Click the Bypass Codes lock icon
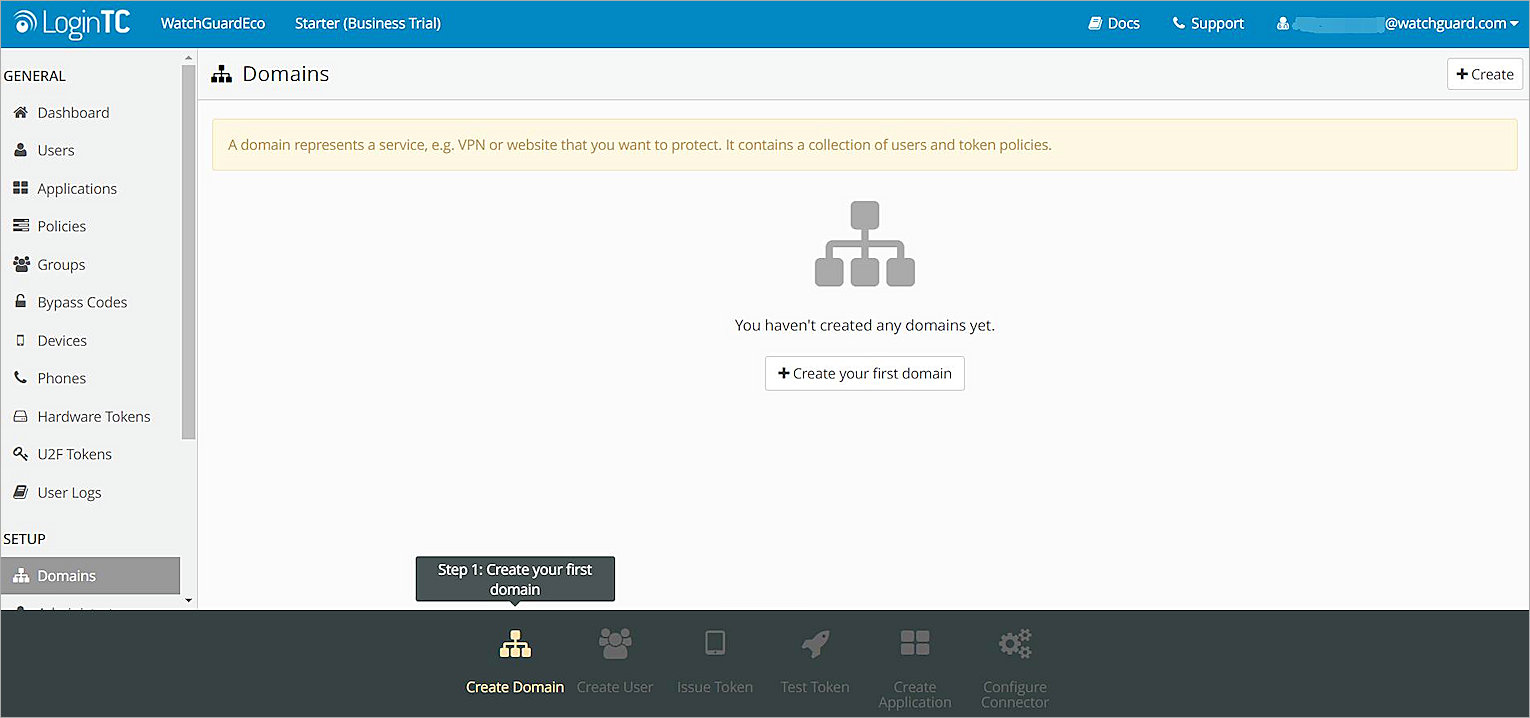The width and height of the screenshot is (1530, 718). point(19,302)
